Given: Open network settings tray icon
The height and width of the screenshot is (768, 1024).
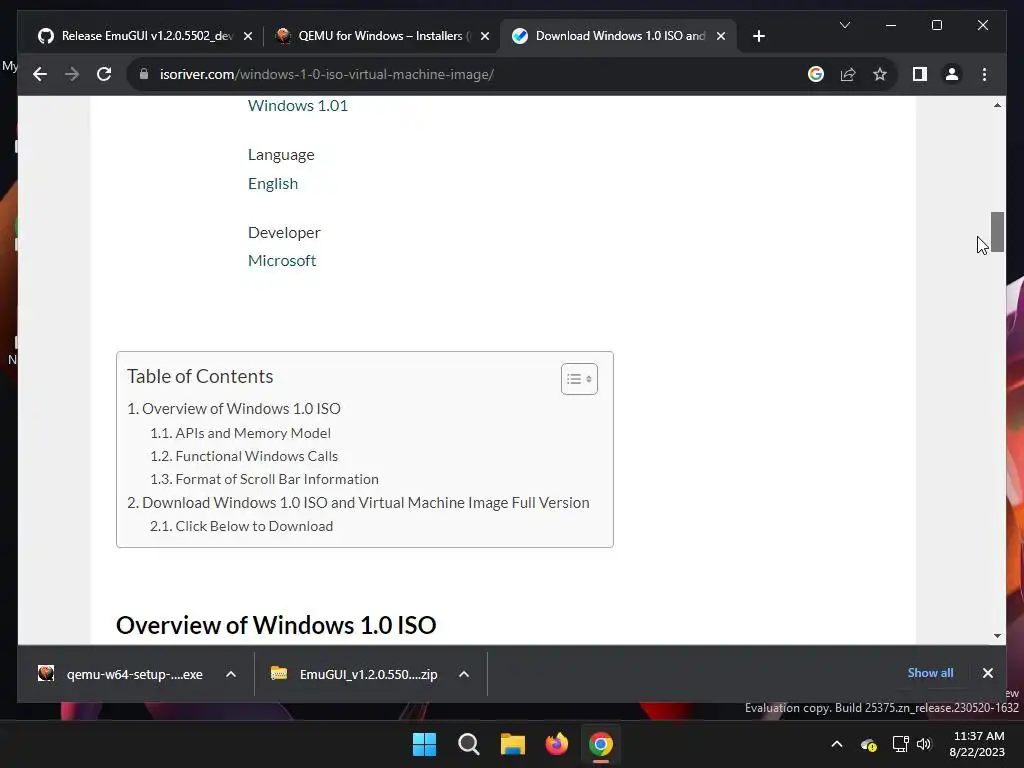Looking at the screenshot, I should 901,744.
